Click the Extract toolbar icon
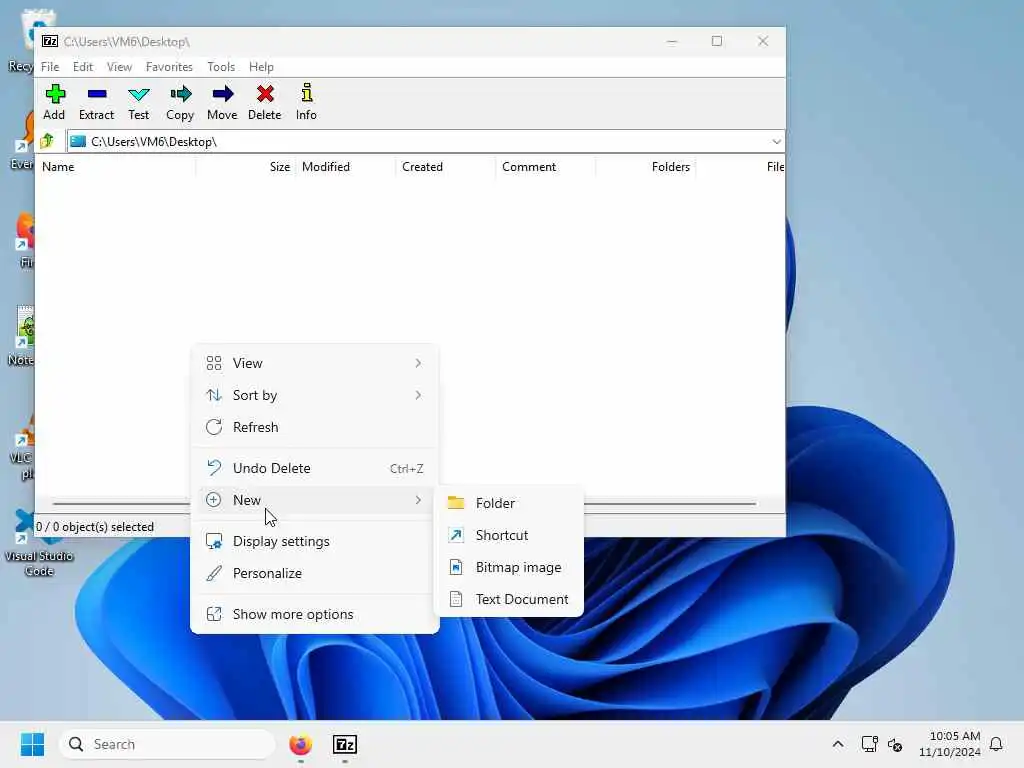Screen dimensions: 1024x768 [97, 103]
